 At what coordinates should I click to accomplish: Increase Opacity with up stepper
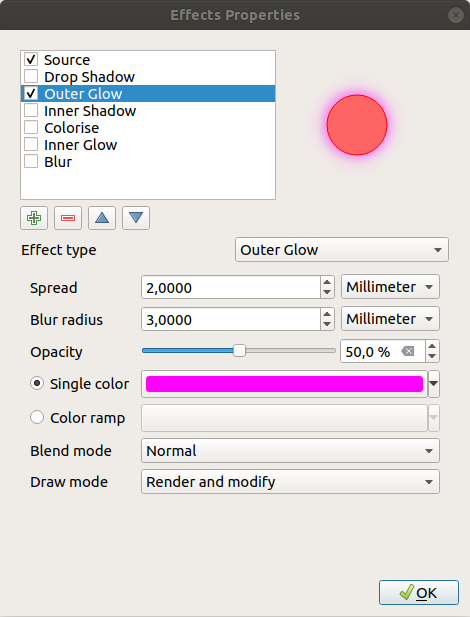point(432,346)
